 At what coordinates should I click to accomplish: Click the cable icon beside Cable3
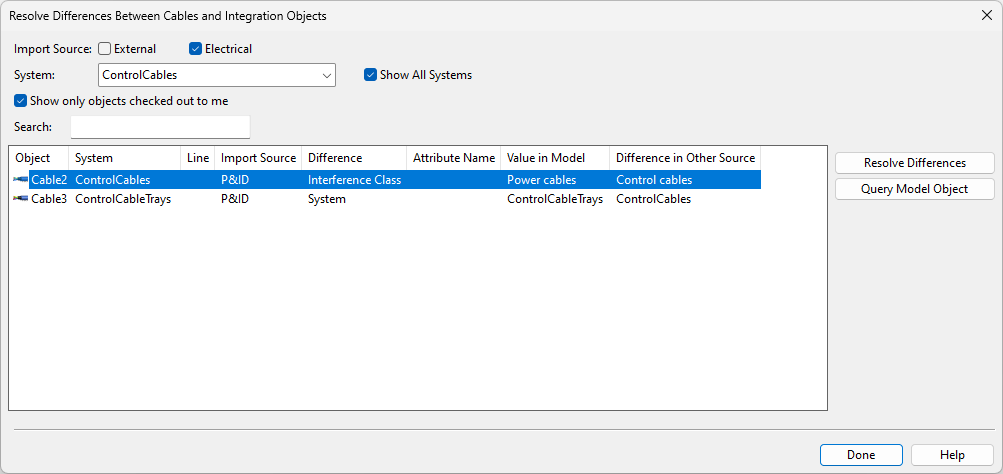point(21,199)
